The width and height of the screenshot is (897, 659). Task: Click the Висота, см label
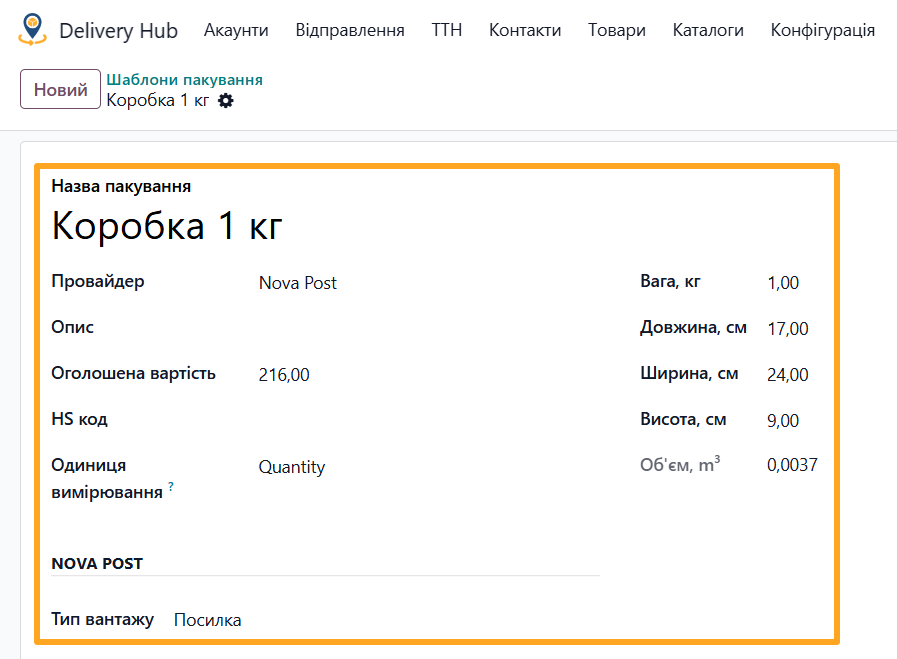(683, 419)
